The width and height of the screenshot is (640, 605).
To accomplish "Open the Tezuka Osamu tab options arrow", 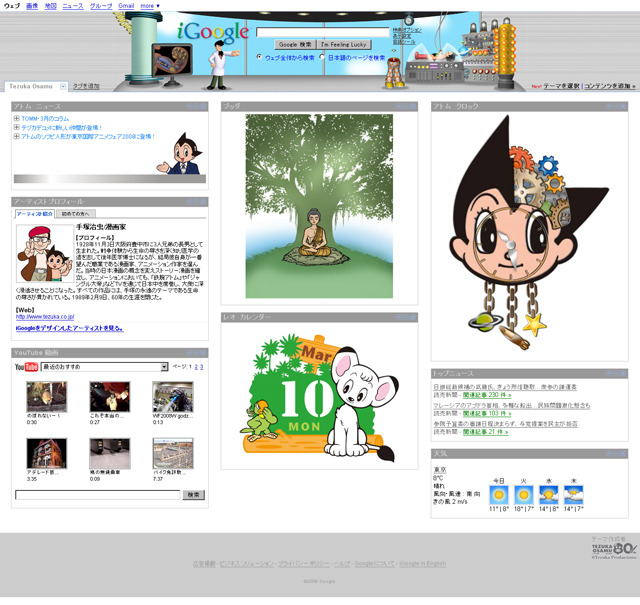I will 63,86.
